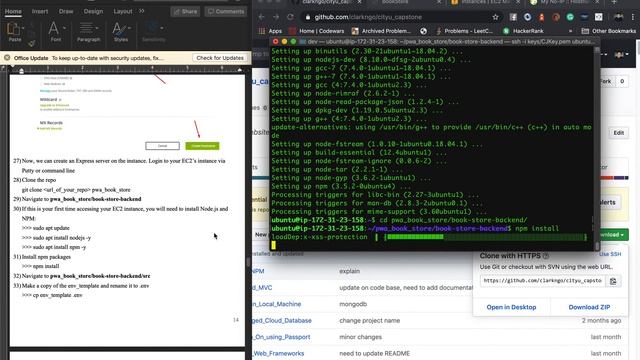Open GitHub user avatar menu
Viewport: 640px width, 360px height.
[x=621, y=54]
